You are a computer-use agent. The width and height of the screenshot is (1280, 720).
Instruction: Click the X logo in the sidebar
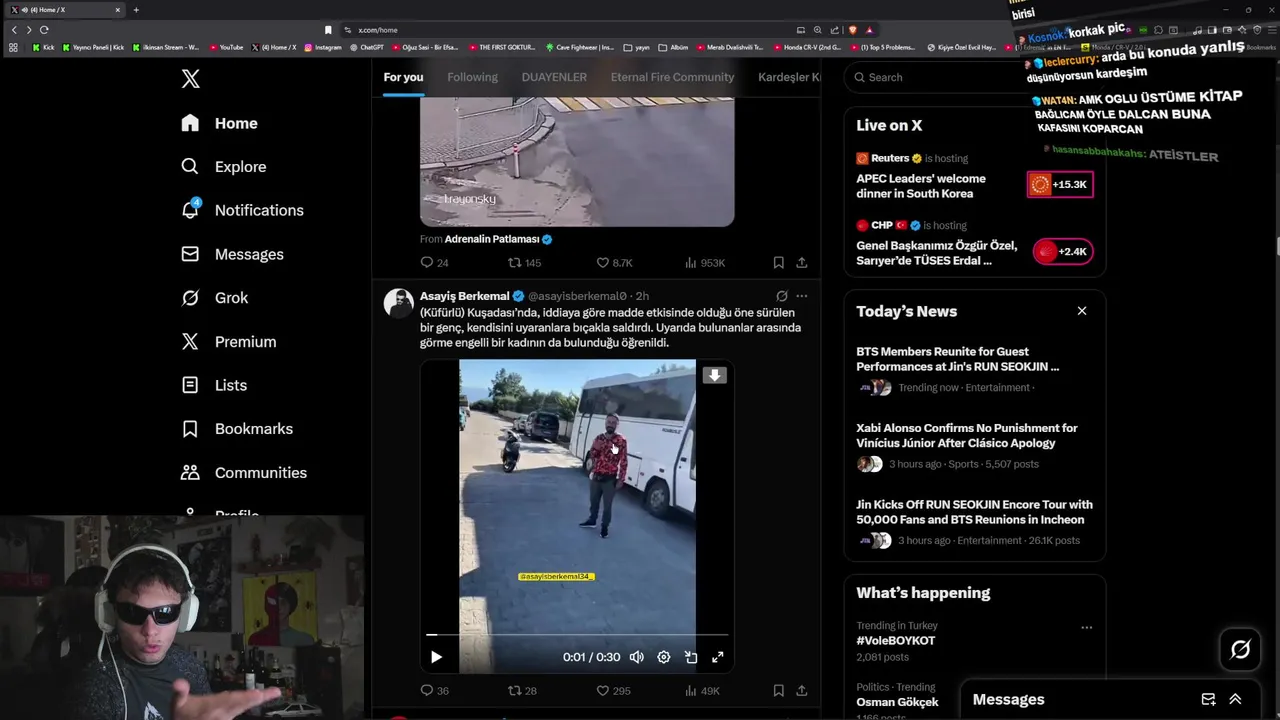coord(190,79)
